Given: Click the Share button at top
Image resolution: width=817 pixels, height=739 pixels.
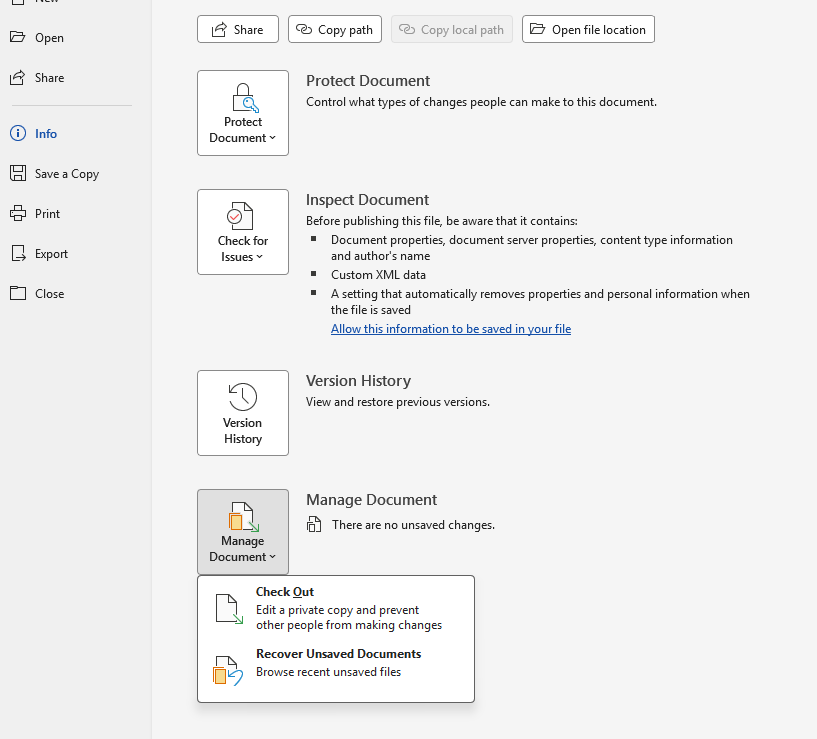Looking at the screenshot, I should (238, 29).
